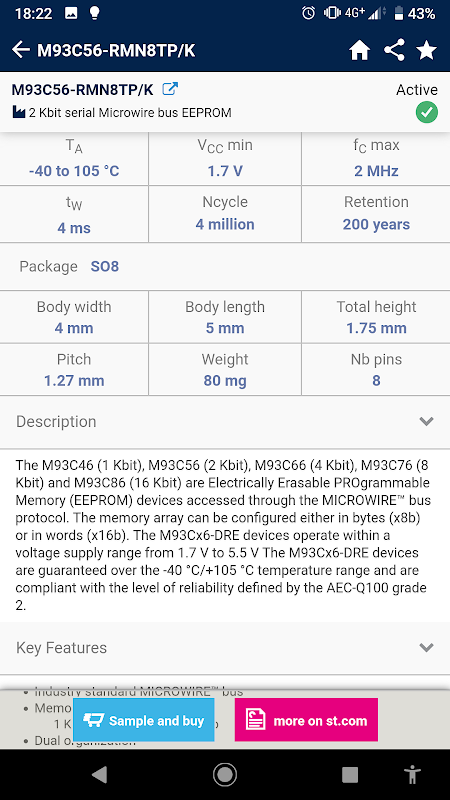Tap the Ncycle 4 million cell
This screenshot has height=800, width=450.
[x=225, y=214]
